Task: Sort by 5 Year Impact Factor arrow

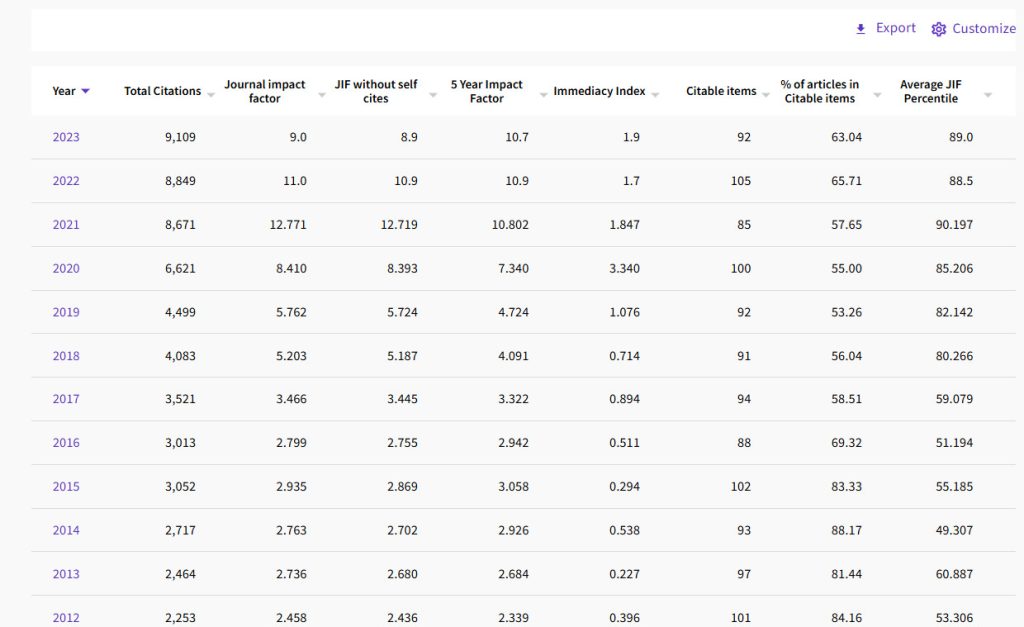Action: (x=543, y=95)
